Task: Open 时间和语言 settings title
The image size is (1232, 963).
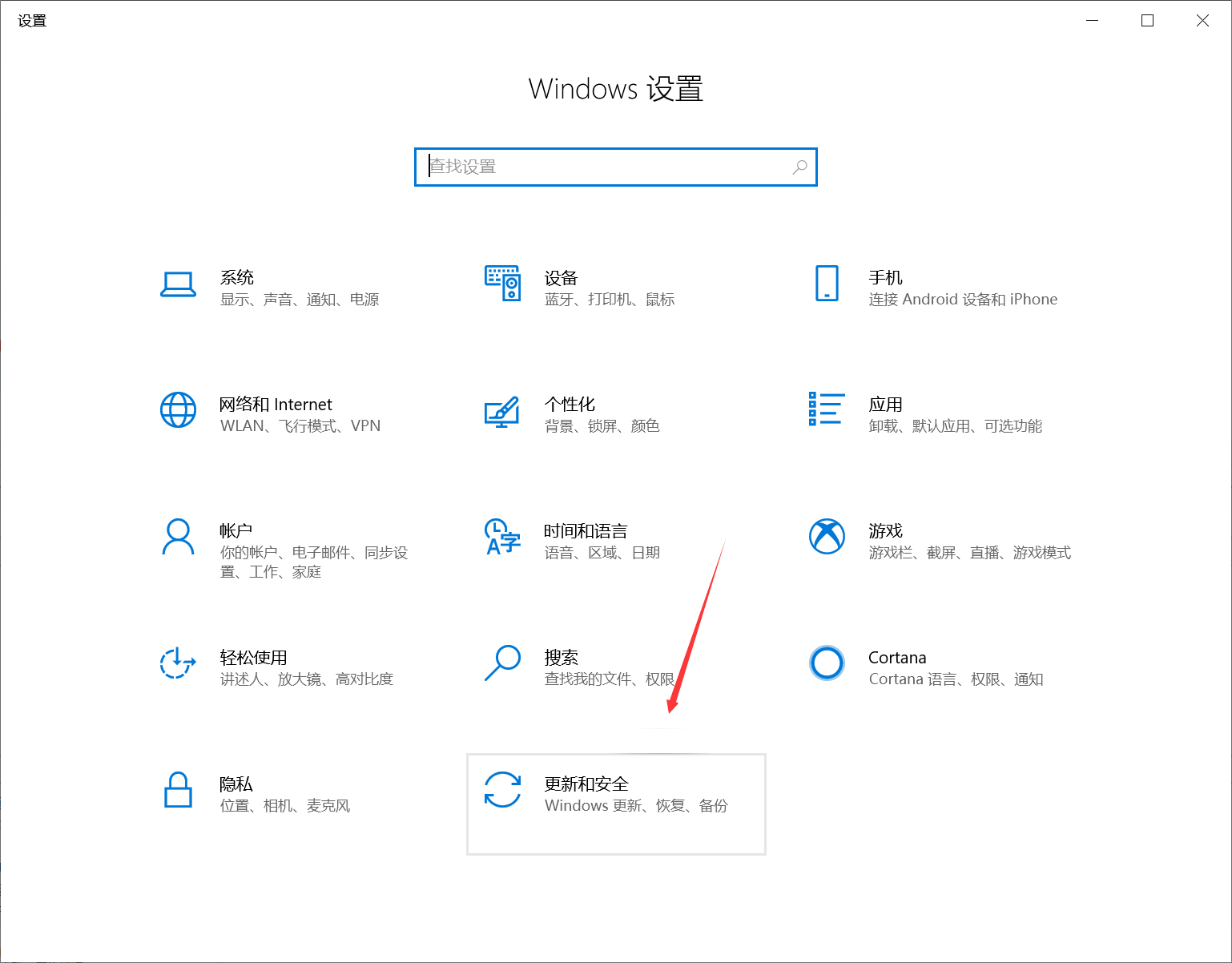Action: [586, 531]
